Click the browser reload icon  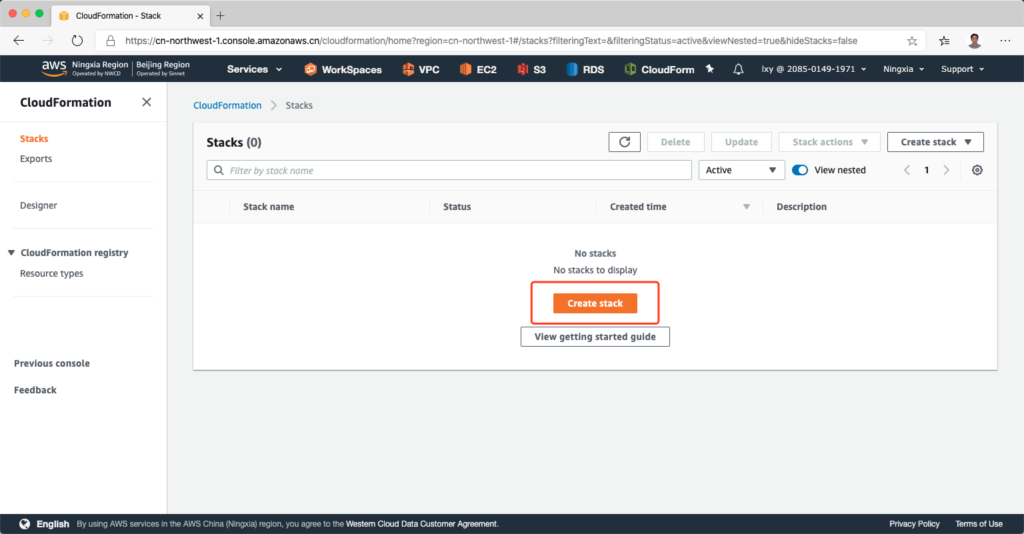click(77, 41)
